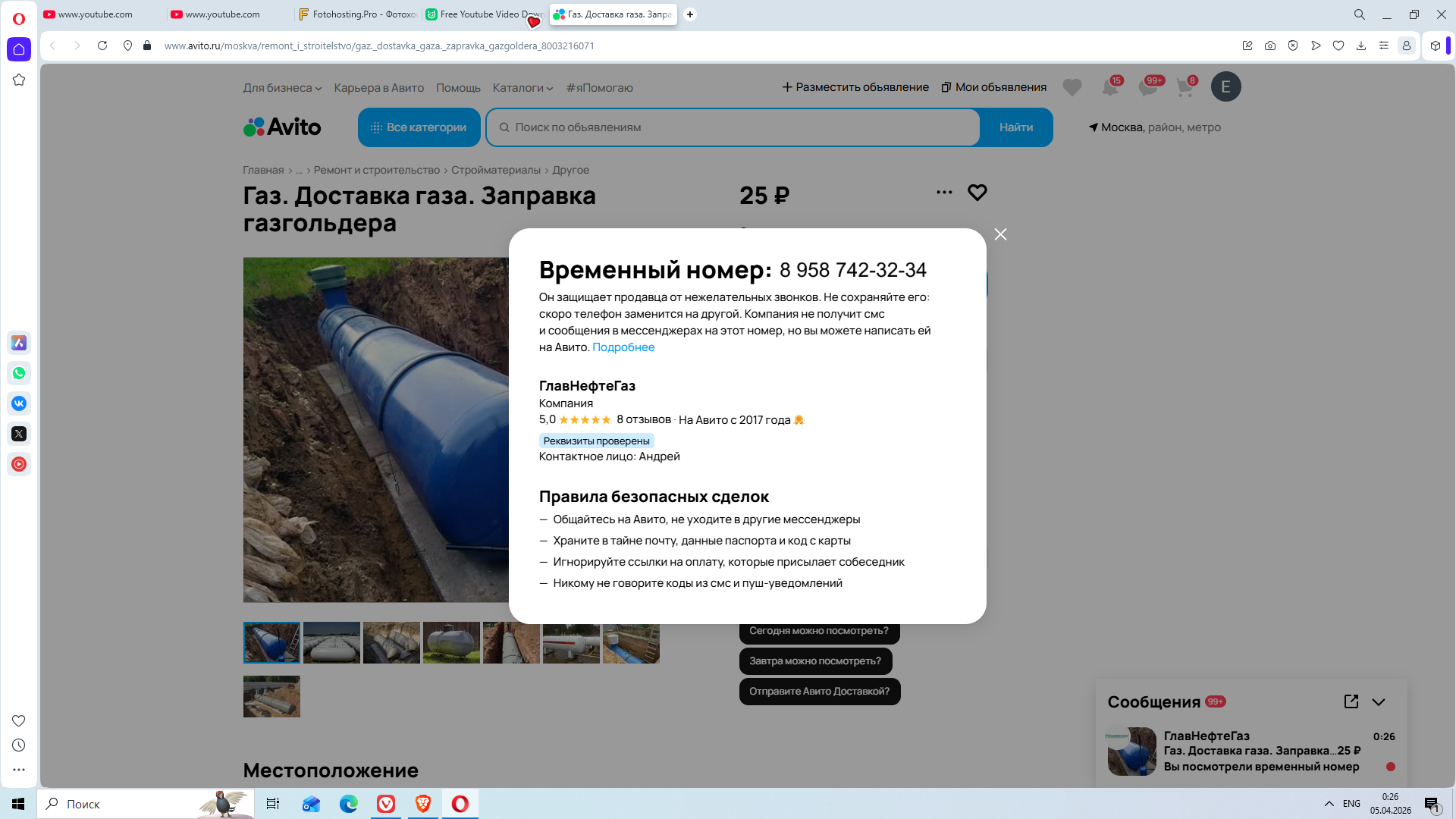This screenshot has width=1456, height=819.
Task: Open VK messenger in the Opera sidebar
Action: point(19,403)
